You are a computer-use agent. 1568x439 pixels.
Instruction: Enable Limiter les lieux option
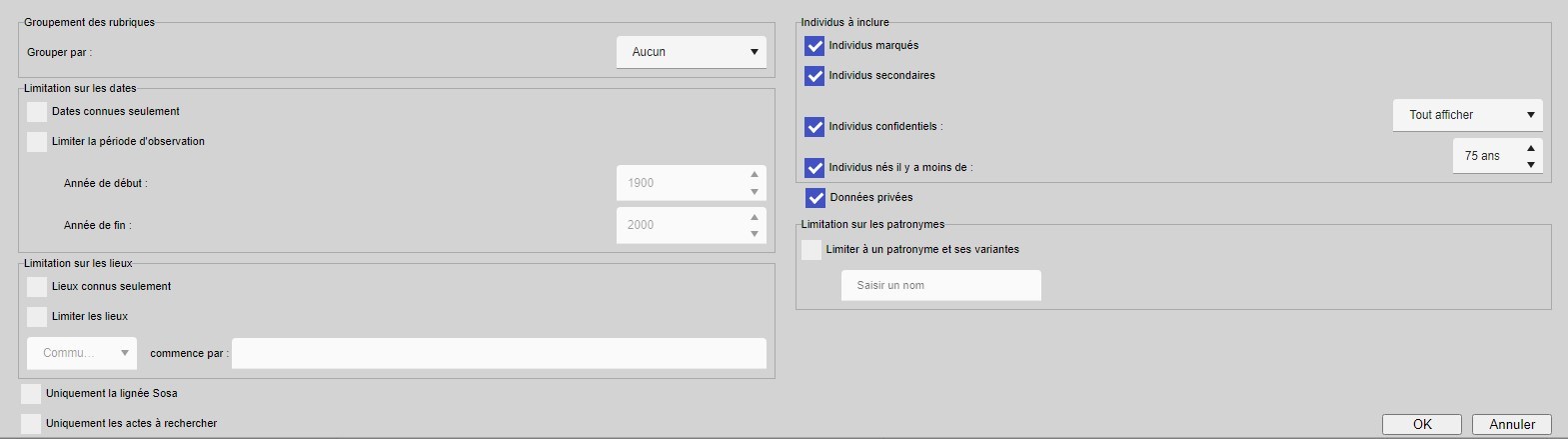37,317
